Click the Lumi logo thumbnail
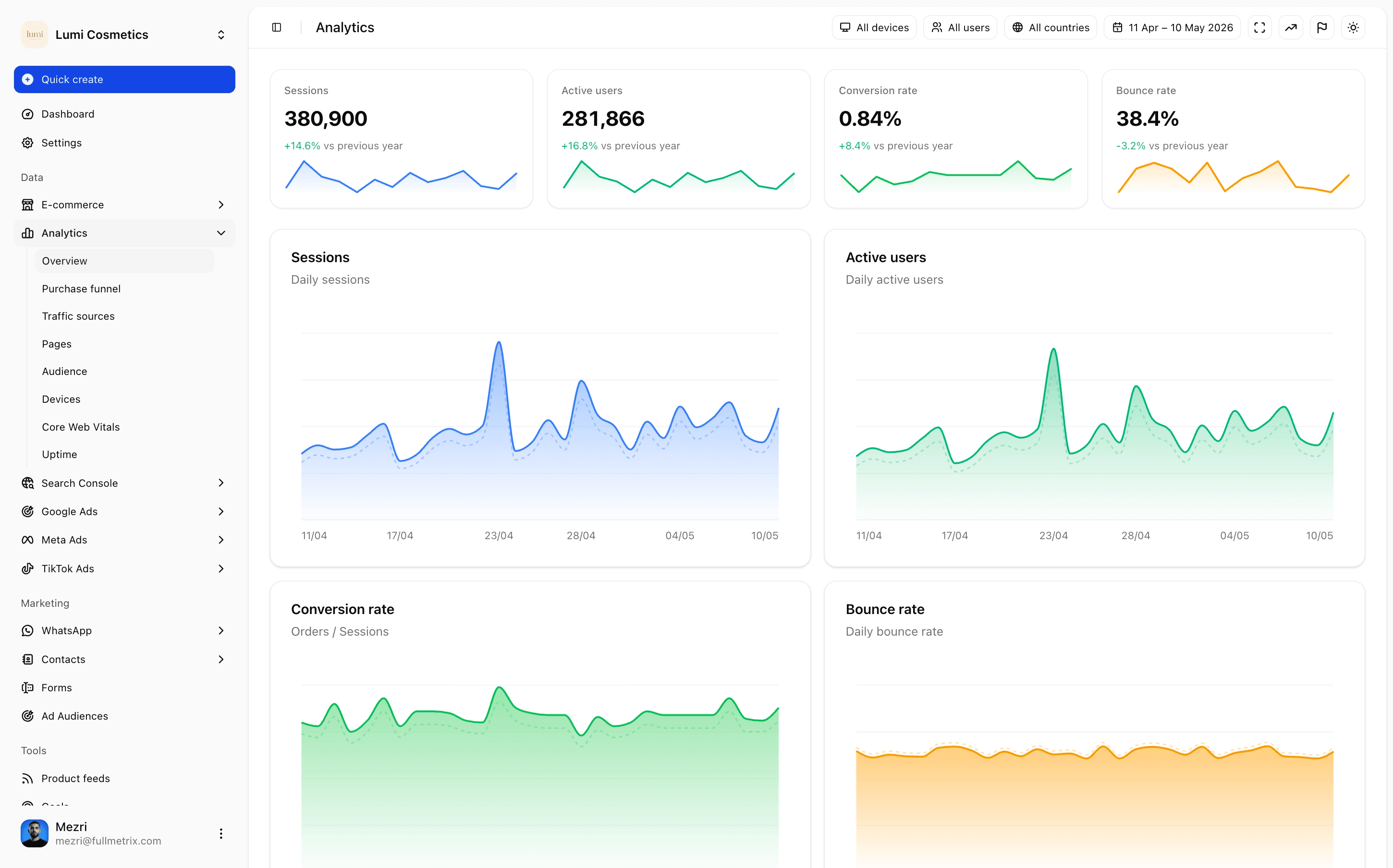 tap(35, 35)
